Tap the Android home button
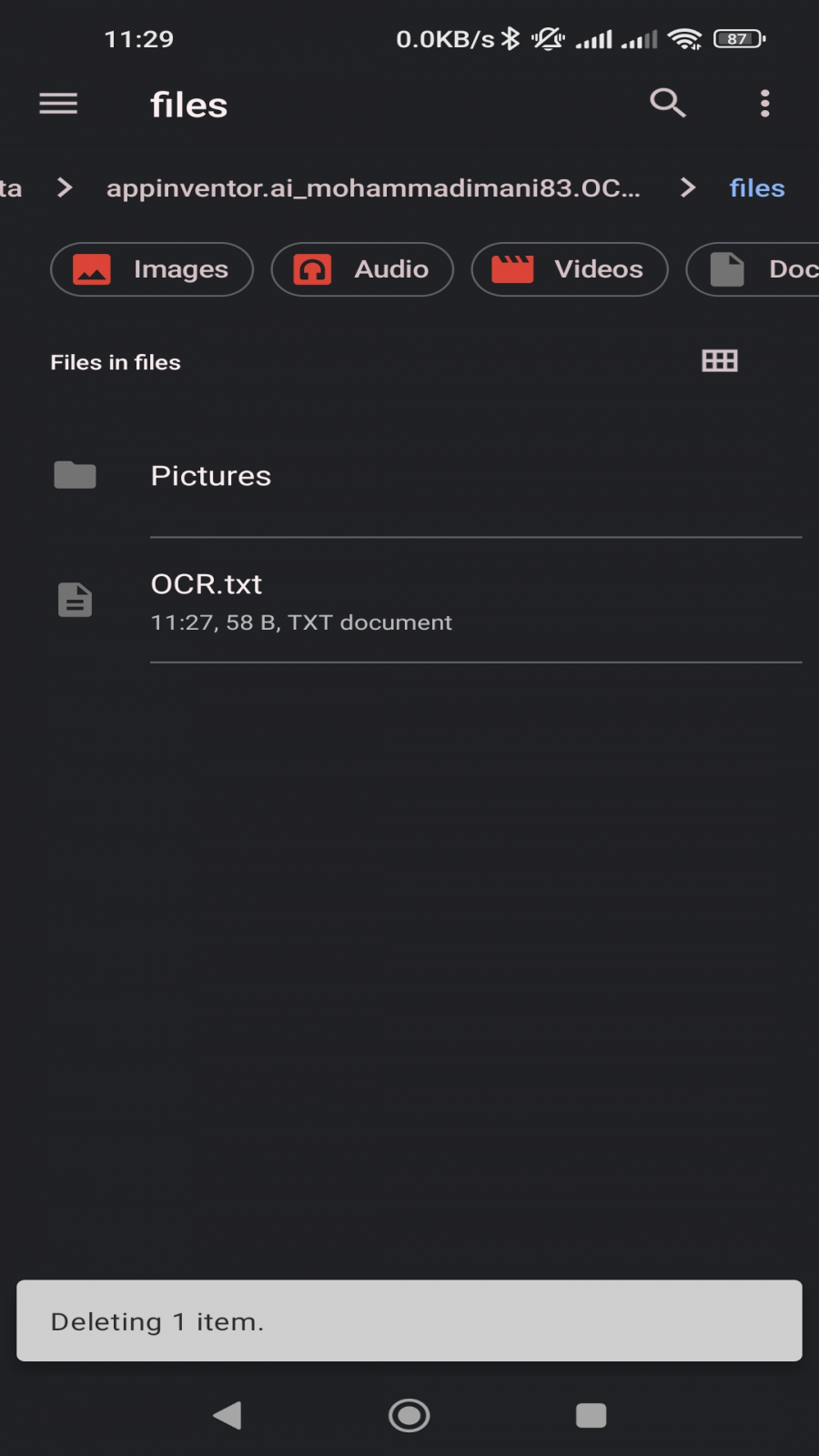The image size is (819, 1456). pyautogui.click(x=409, y=1415)
